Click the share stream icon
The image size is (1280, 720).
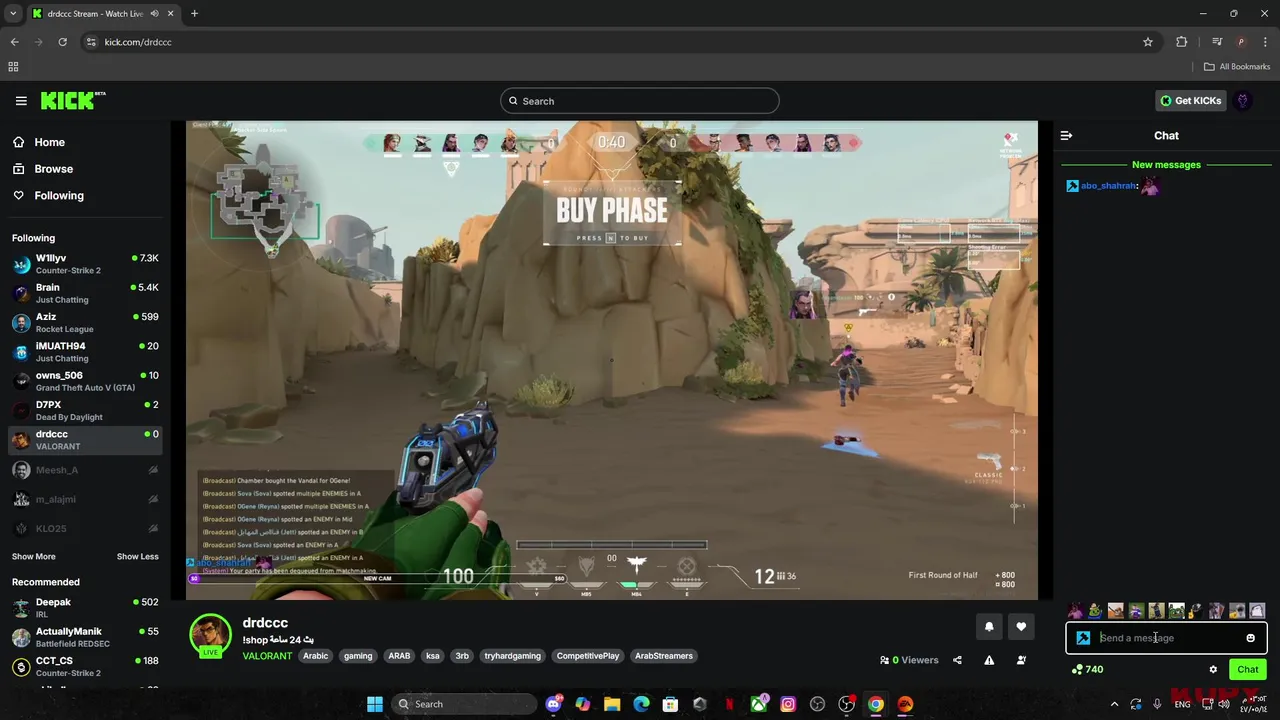[957, 660]
